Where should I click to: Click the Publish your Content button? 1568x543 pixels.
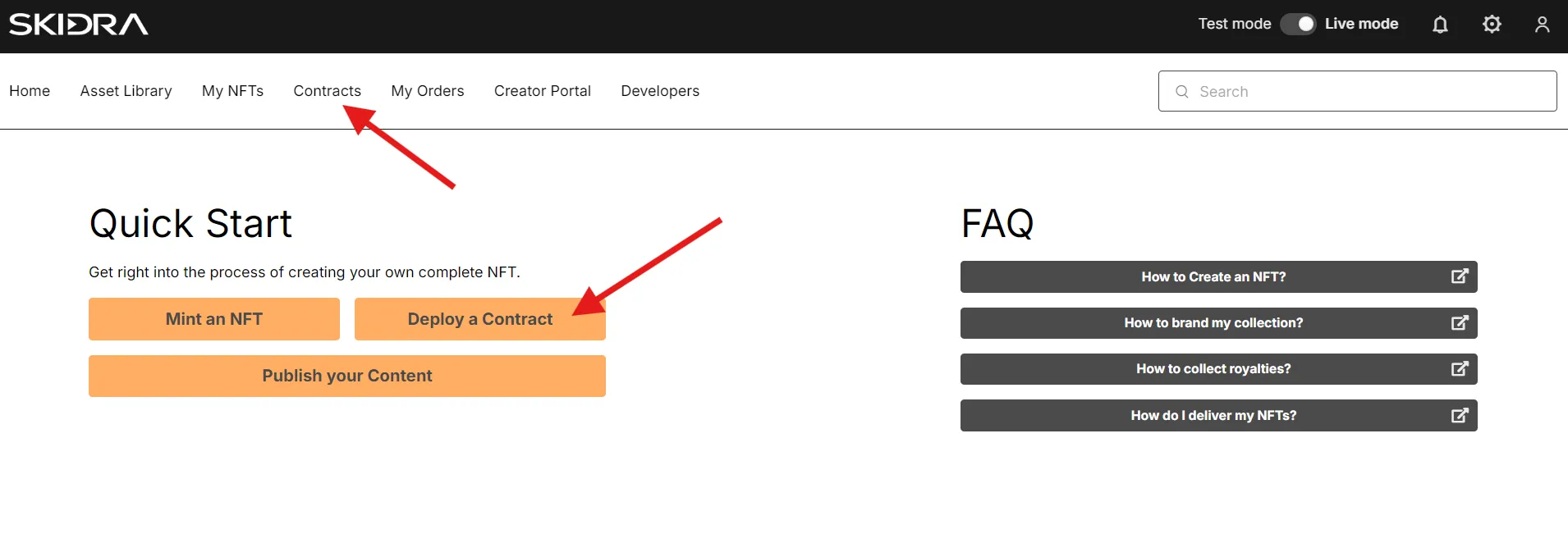(x=347, y=376)
